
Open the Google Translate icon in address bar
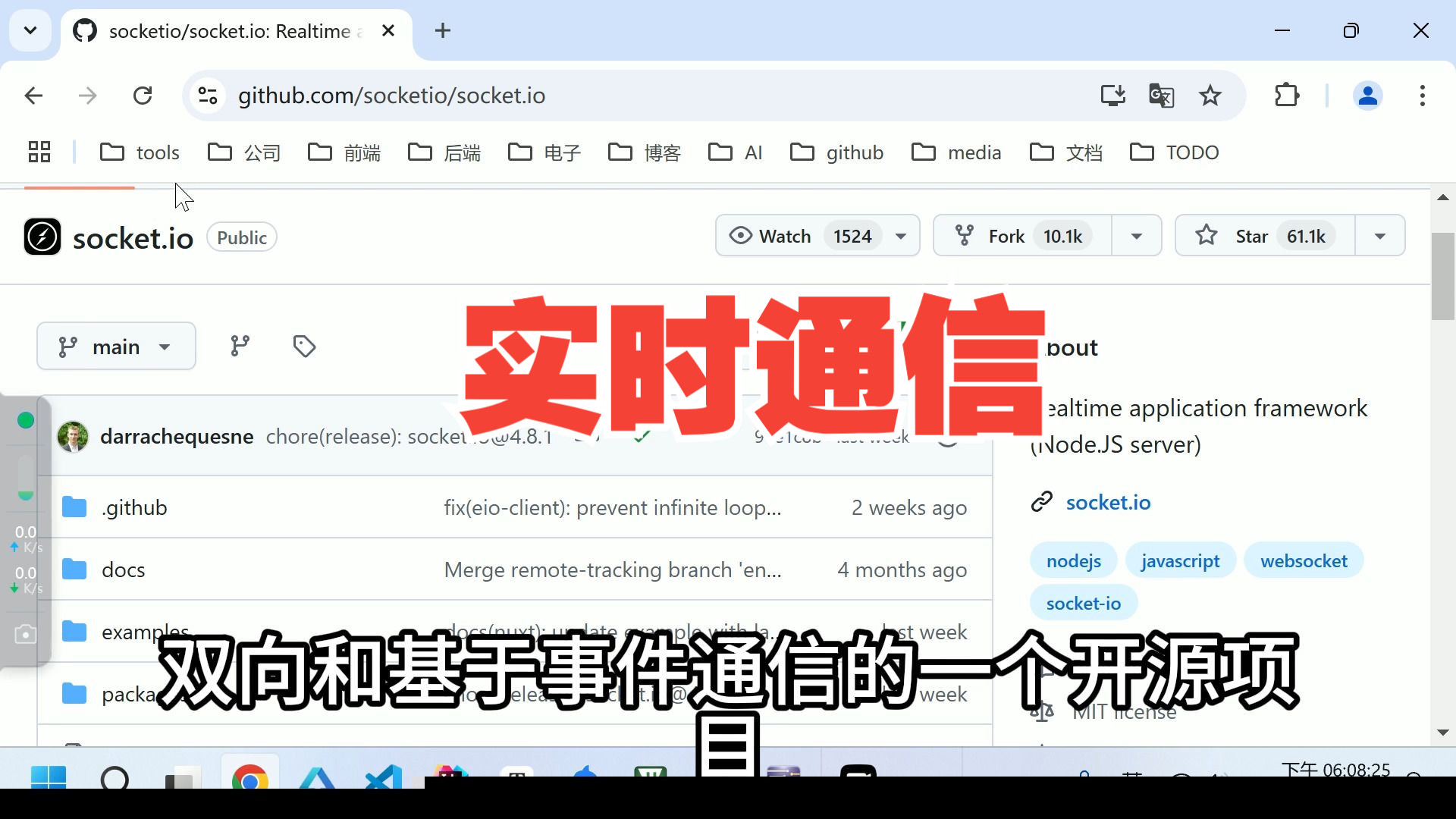[x=1161, y=96]
